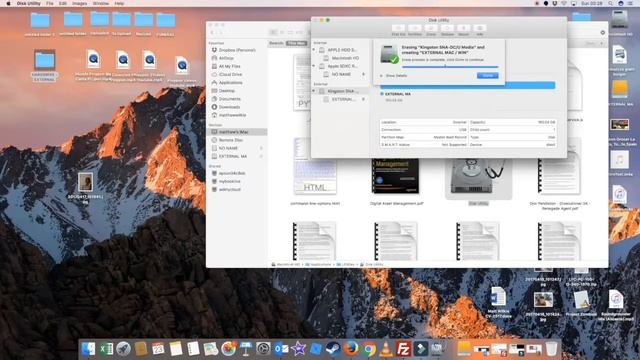This screenshot has height=360, width=640.
Task: Open All My Files in Finder sidebar
Action: 226,66
